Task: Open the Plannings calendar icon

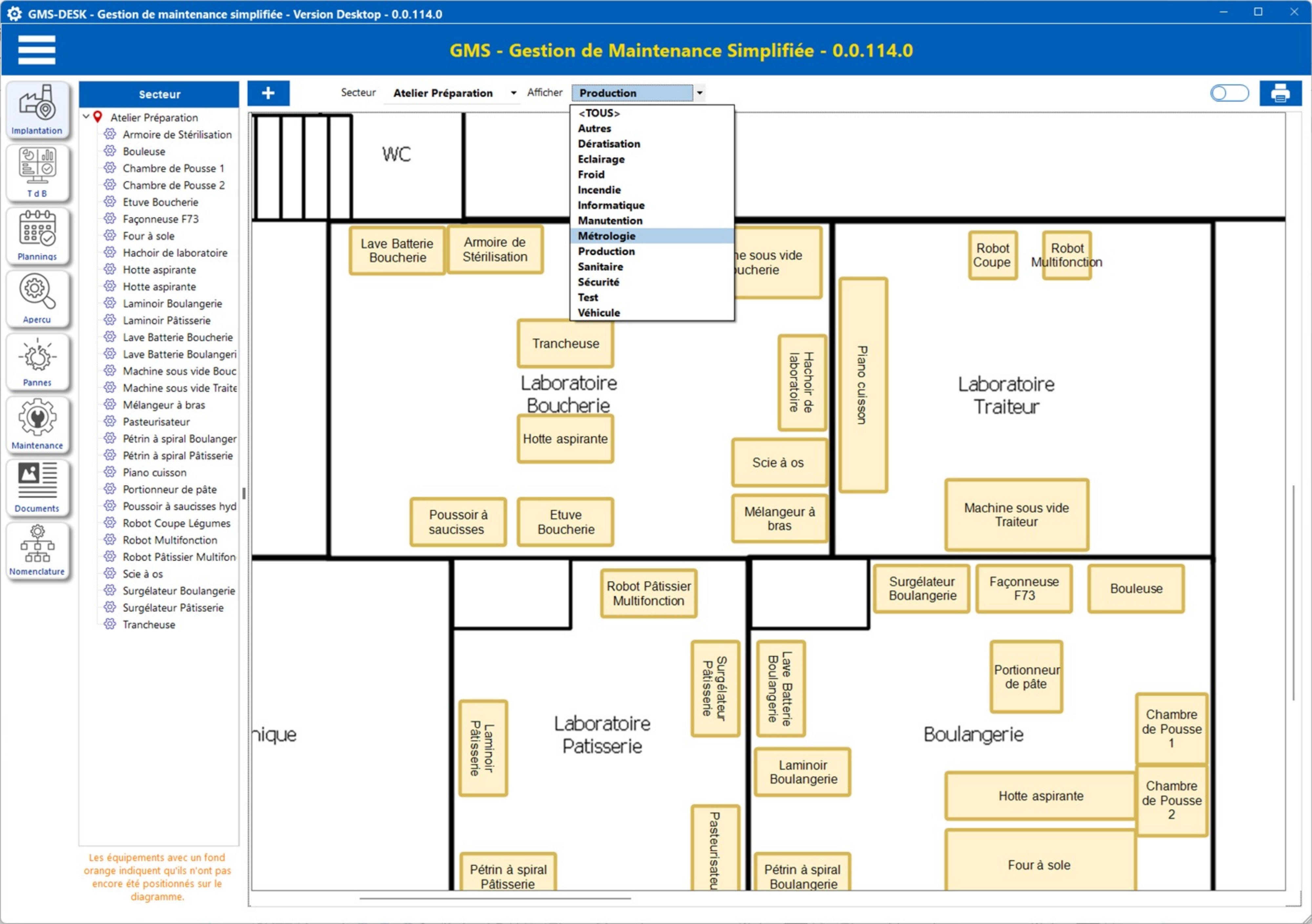Action: click(37, 235)
